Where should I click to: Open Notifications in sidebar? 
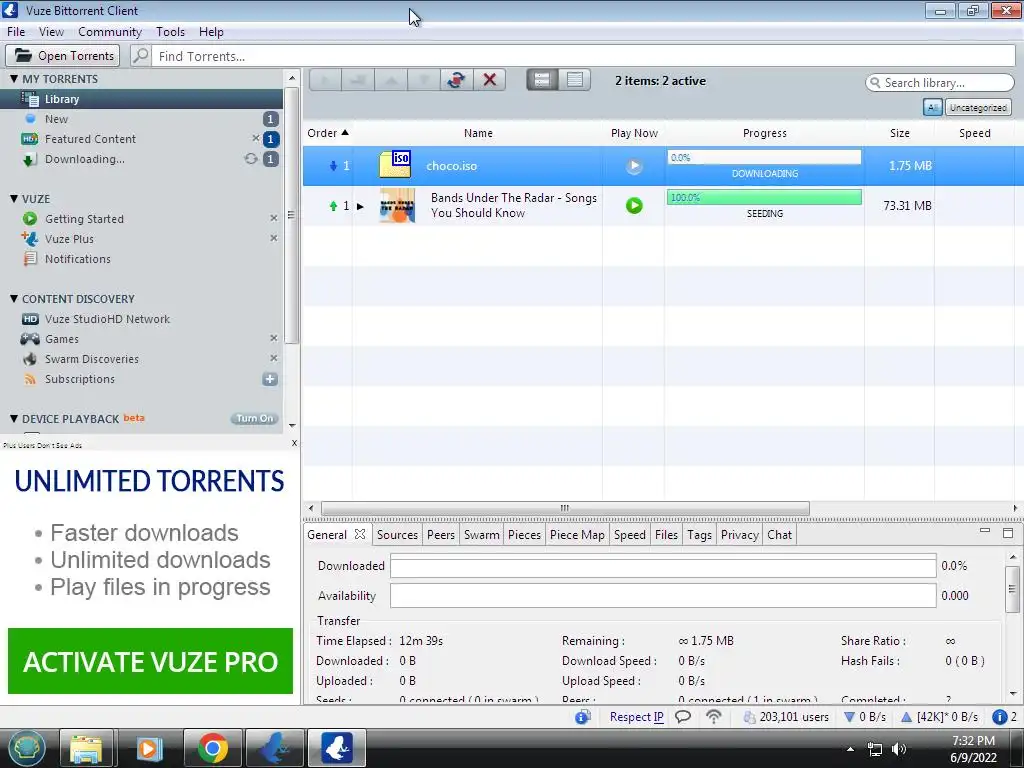tap(141, 259)
